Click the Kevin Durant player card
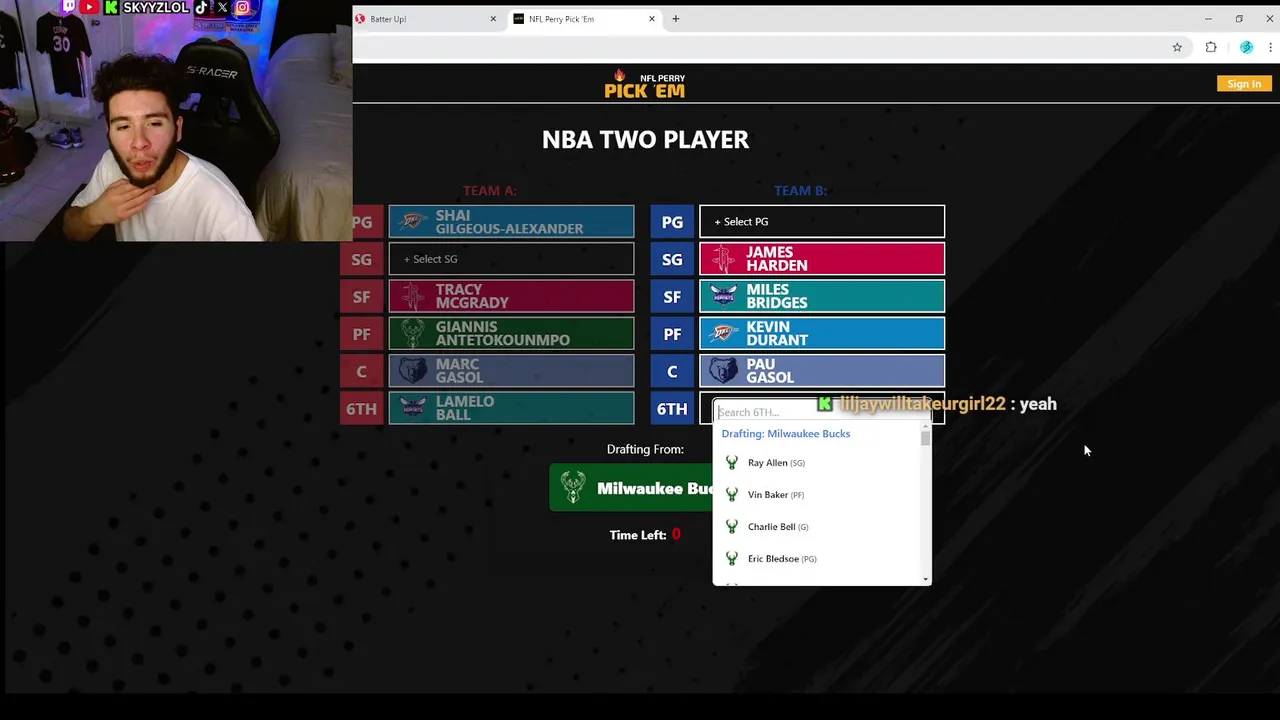This screenshot has height=720, width=1280. click(822, 334)
